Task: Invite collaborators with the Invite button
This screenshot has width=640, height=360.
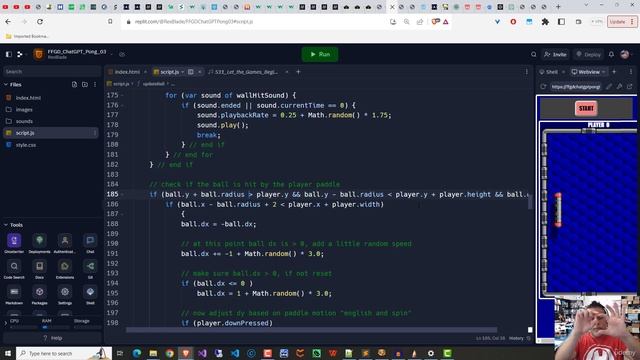Action: (555, 54)
